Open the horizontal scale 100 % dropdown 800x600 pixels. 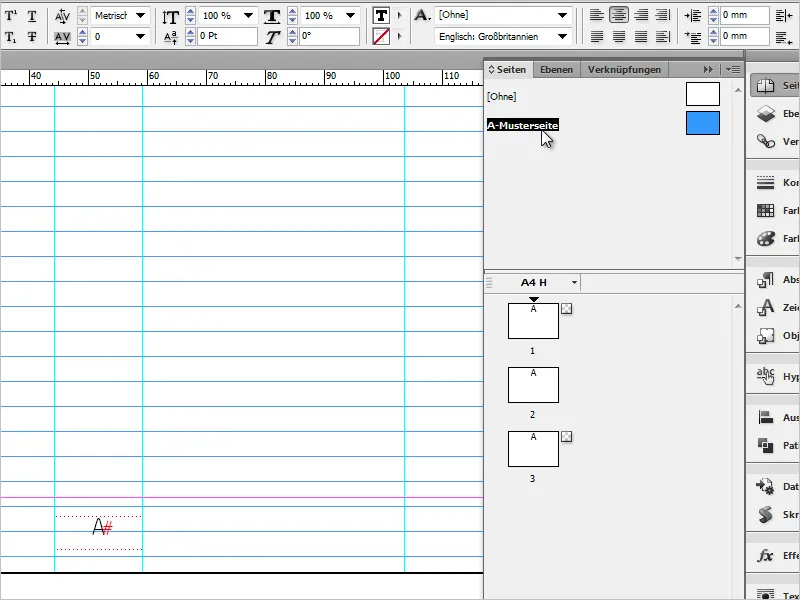coord(350,16)
